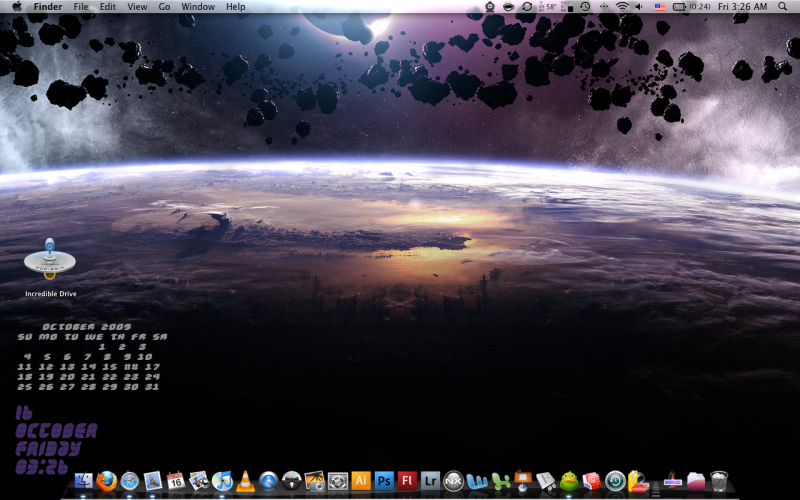Launch Adobe Flash from the dock
This screenshot has height=500, width=800.
407,481
